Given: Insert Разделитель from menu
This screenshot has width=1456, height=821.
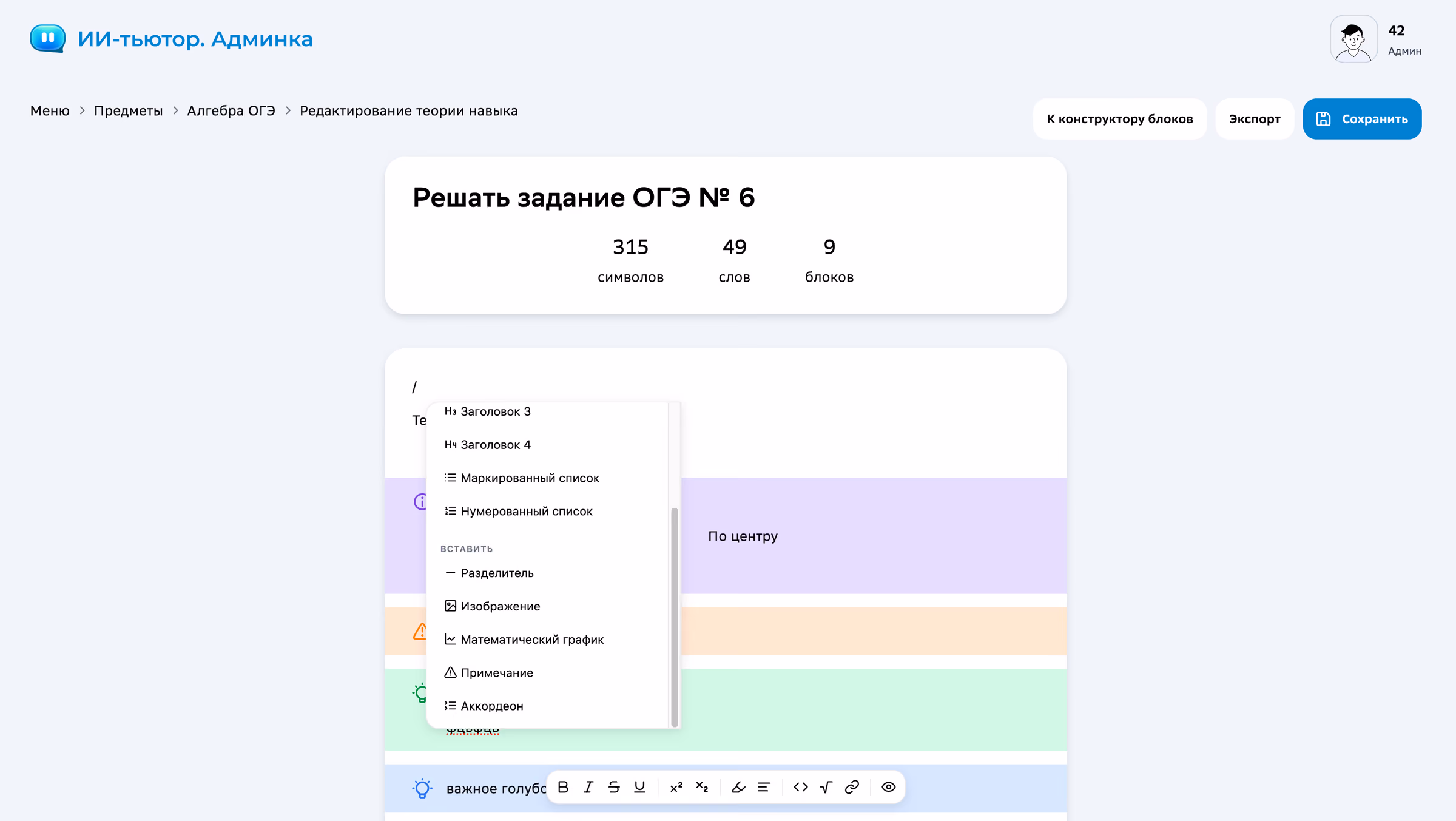Looking at the screenshot, I should (547, 573).
